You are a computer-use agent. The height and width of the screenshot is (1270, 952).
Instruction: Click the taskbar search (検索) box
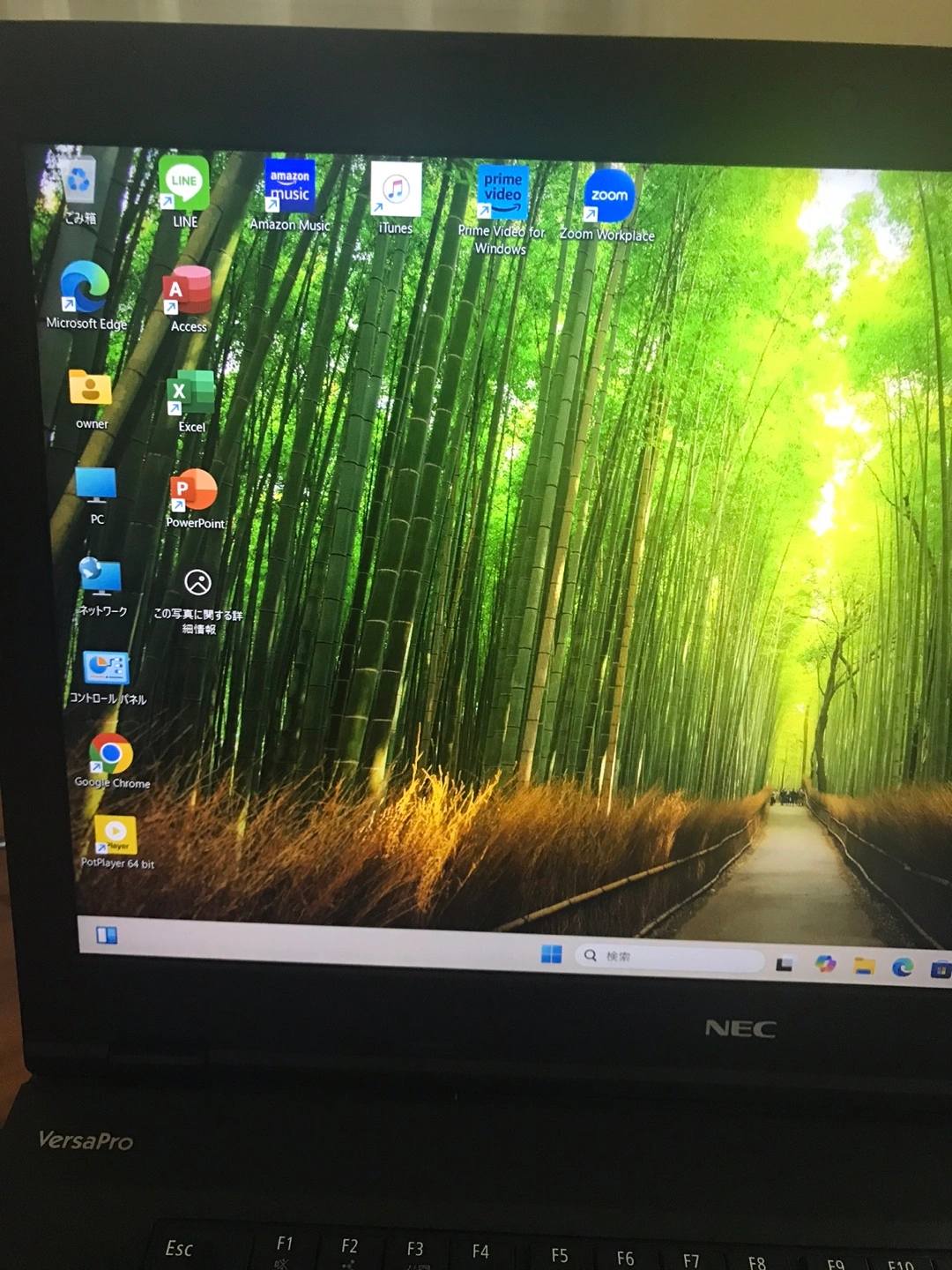pyautogui.click(x=670, y=957)
